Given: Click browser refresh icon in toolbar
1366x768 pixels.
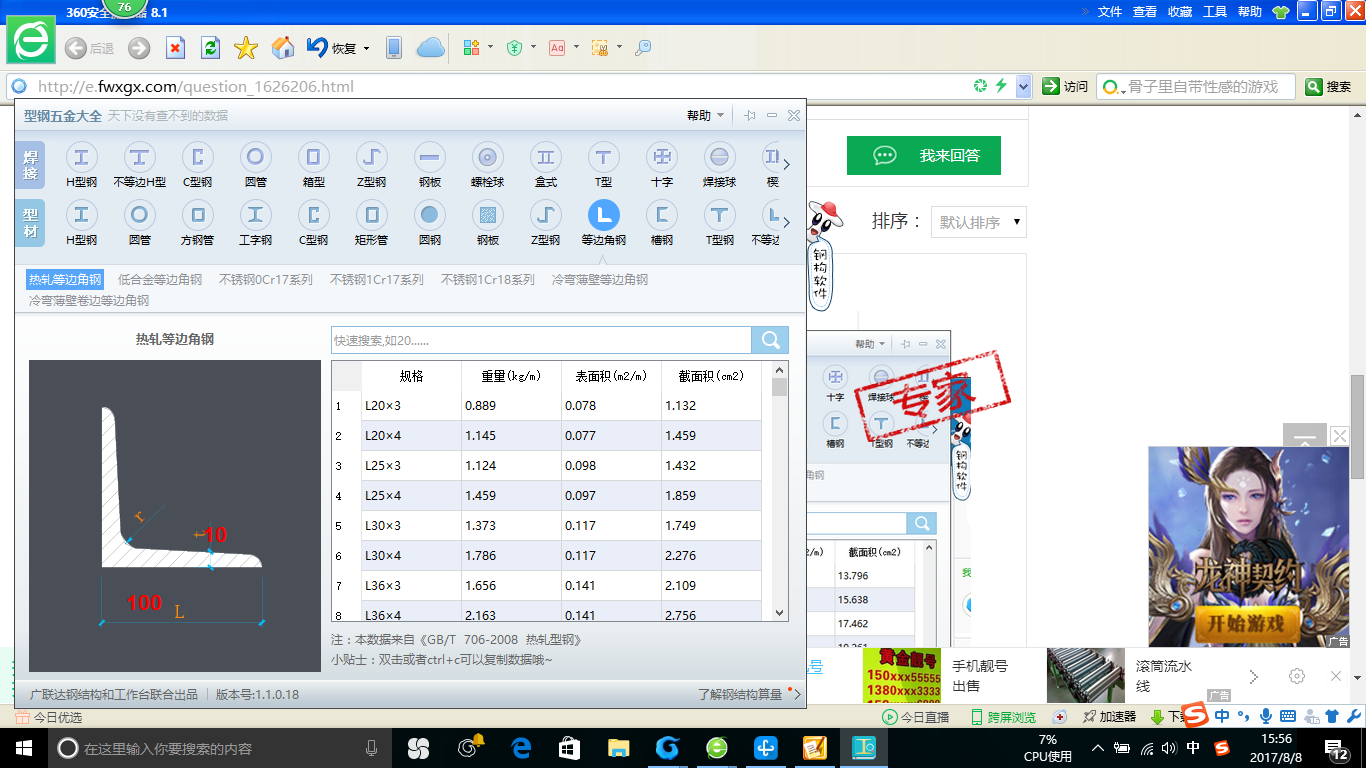Looking at the screenshot, I should point(210,47).
